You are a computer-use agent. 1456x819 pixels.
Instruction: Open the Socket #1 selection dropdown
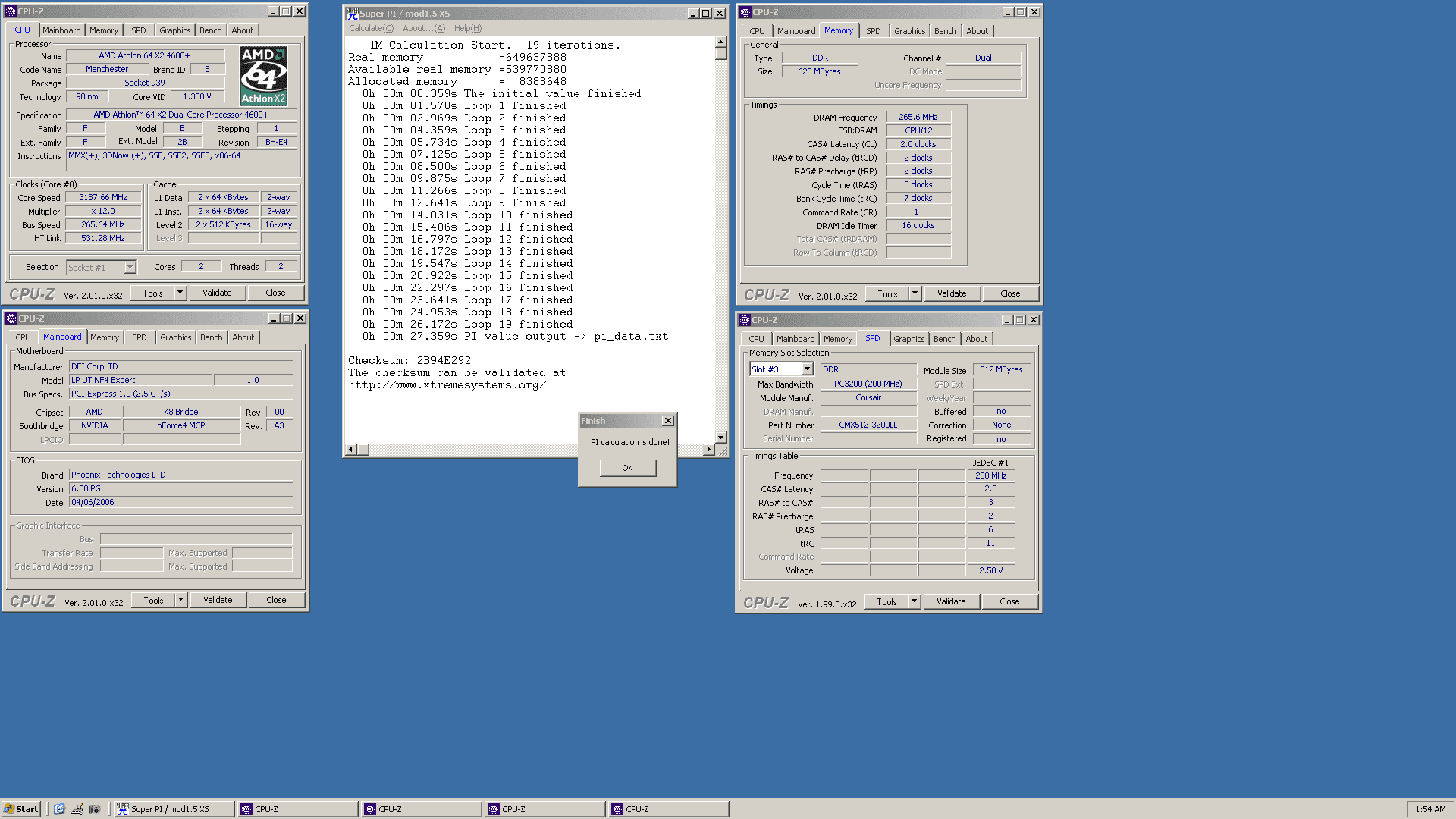[x=130, y=267]
